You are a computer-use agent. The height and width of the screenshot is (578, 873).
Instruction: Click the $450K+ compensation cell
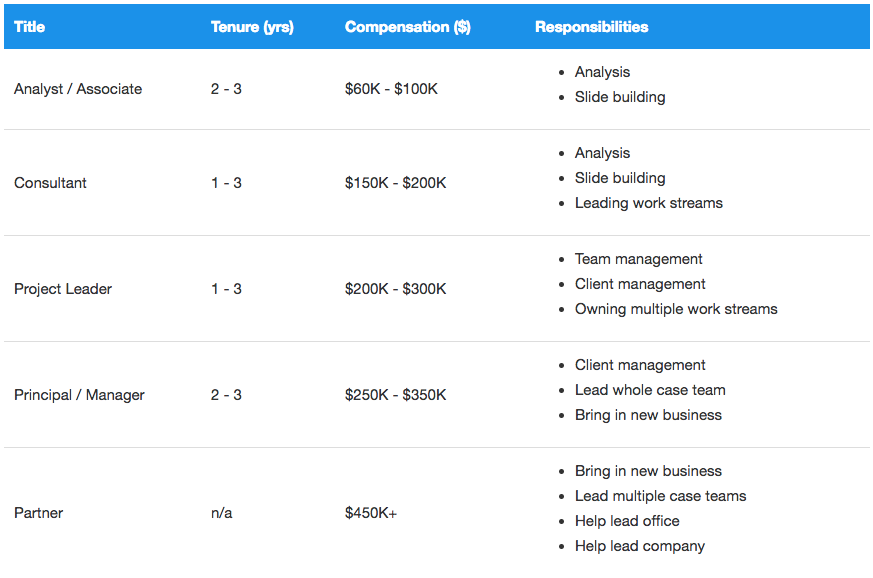pos(371,513)
